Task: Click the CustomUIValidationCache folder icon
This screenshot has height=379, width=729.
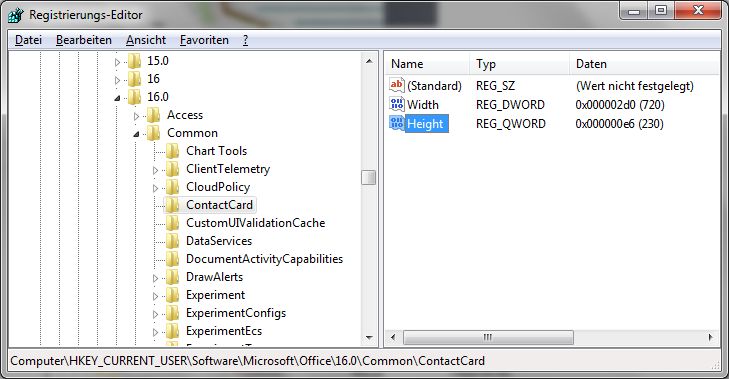Action: click(x=172, y=223)
